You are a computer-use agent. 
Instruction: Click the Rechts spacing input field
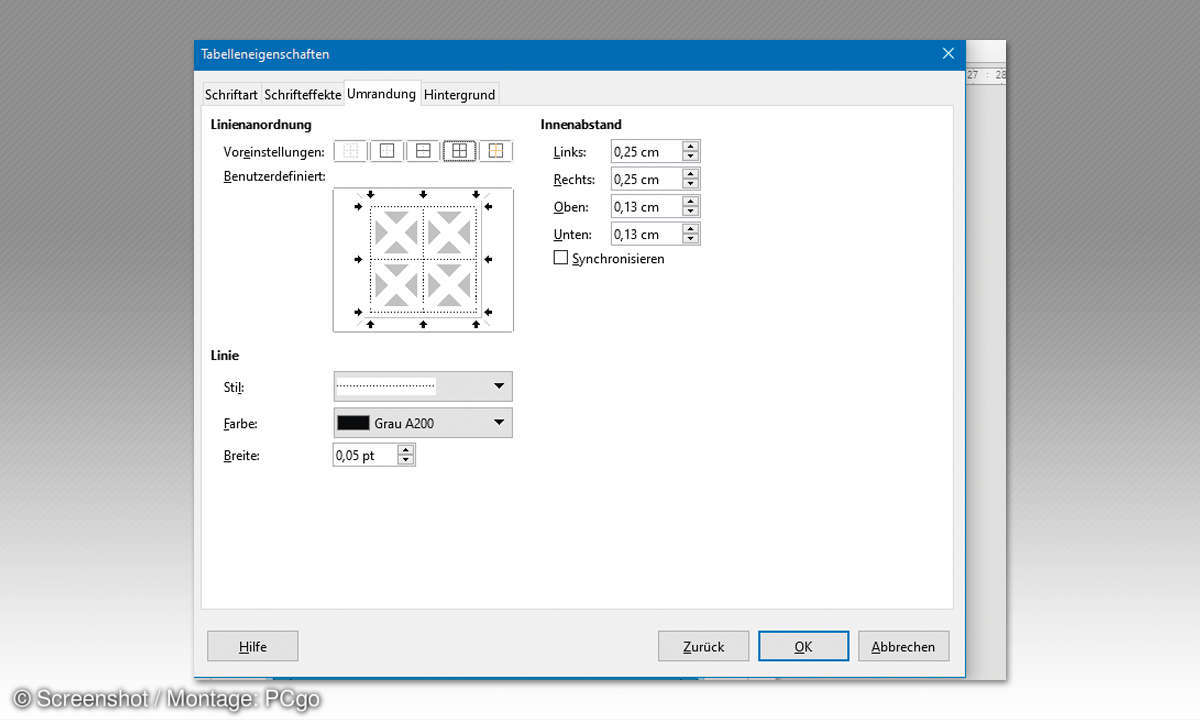(646, 179)
